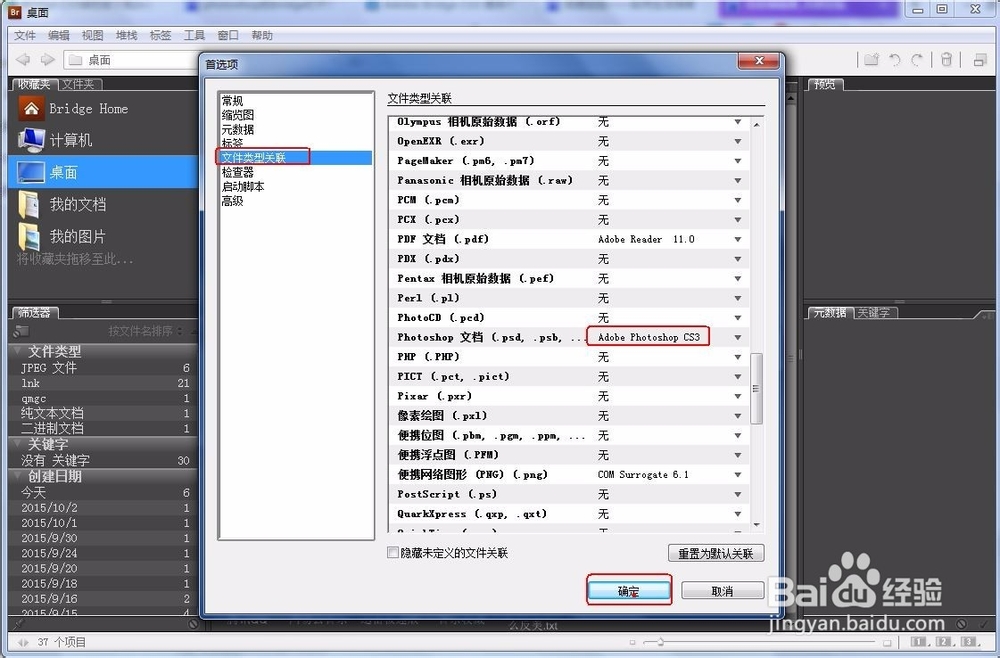Viewport: 1000px width, 658px height.
Task: Click the Bridge app title icon
Action: 15,11
